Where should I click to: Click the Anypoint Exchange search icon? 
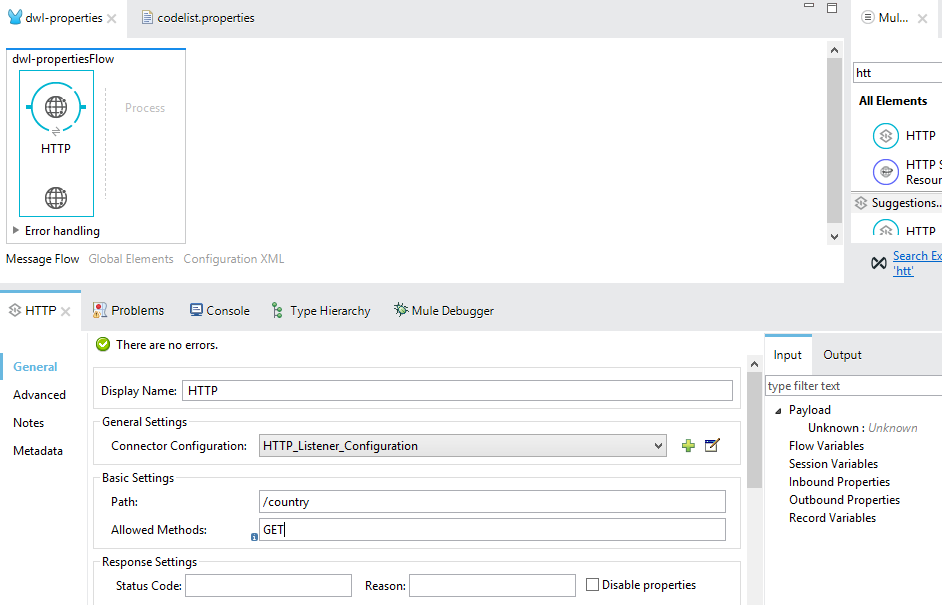[878, 263]
